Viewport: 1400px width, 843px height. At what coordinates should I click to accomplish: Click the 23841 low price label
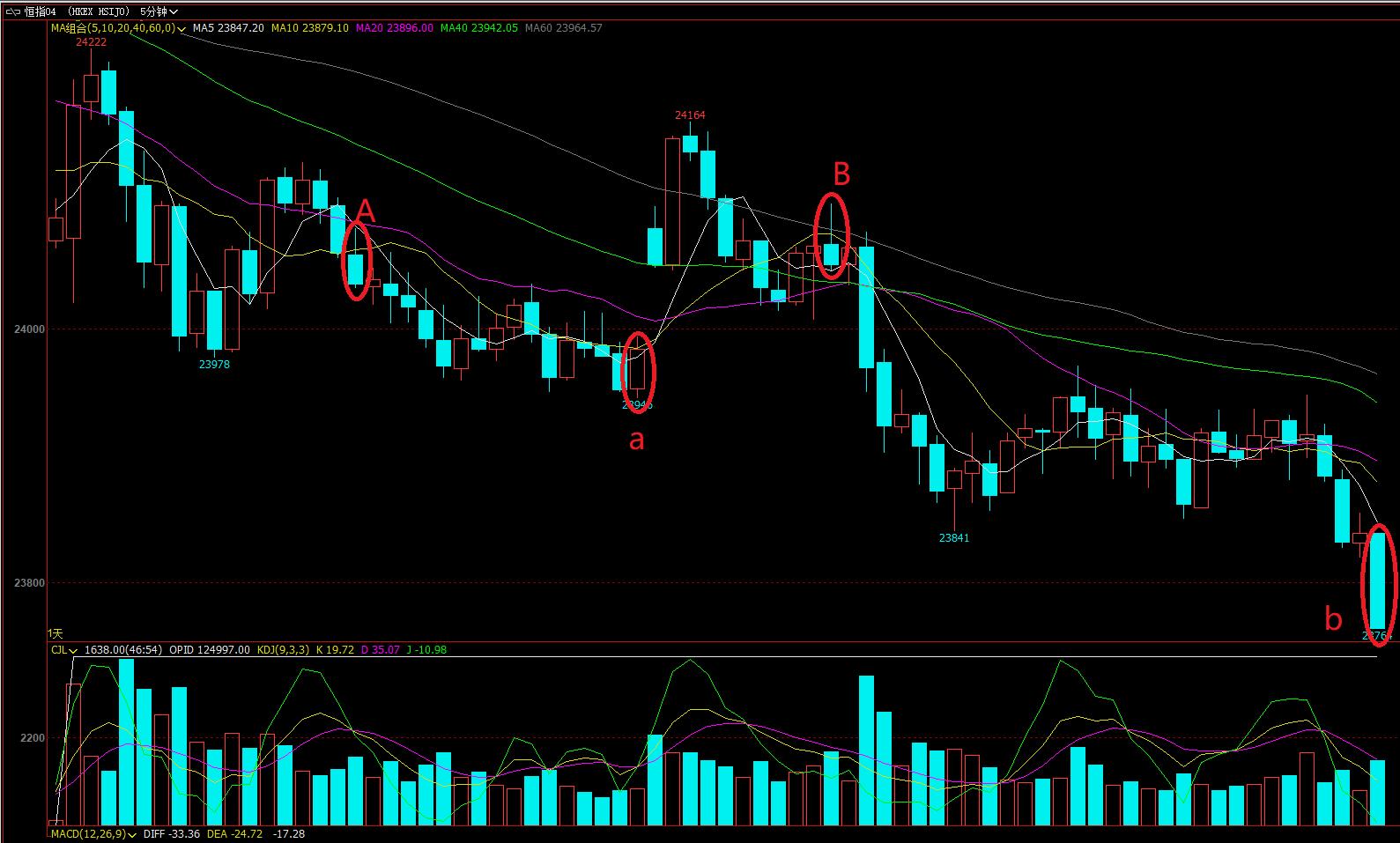click(x=954, y=538)
